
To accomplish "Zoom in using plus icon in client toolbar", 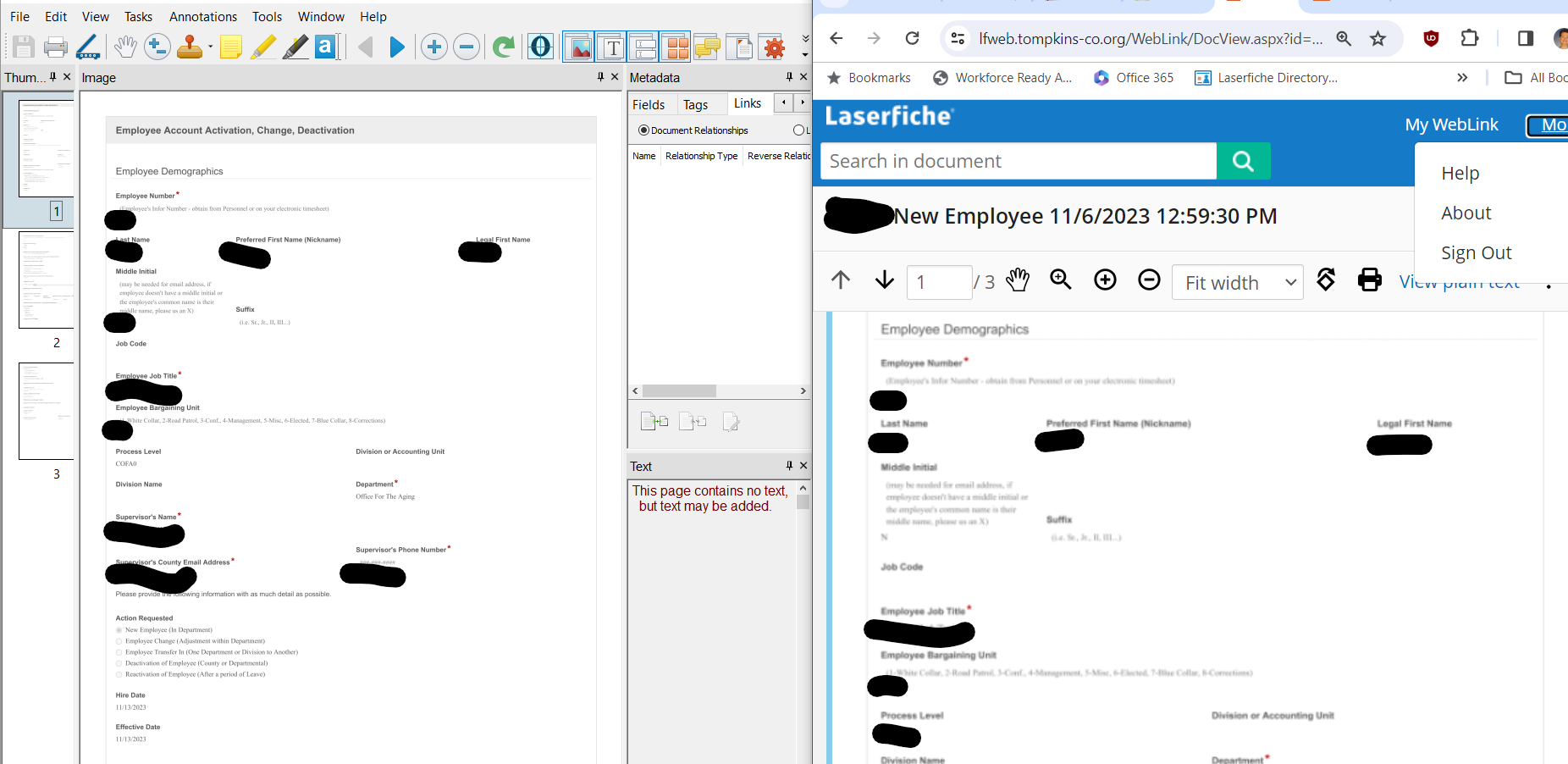I will (434, 47).
